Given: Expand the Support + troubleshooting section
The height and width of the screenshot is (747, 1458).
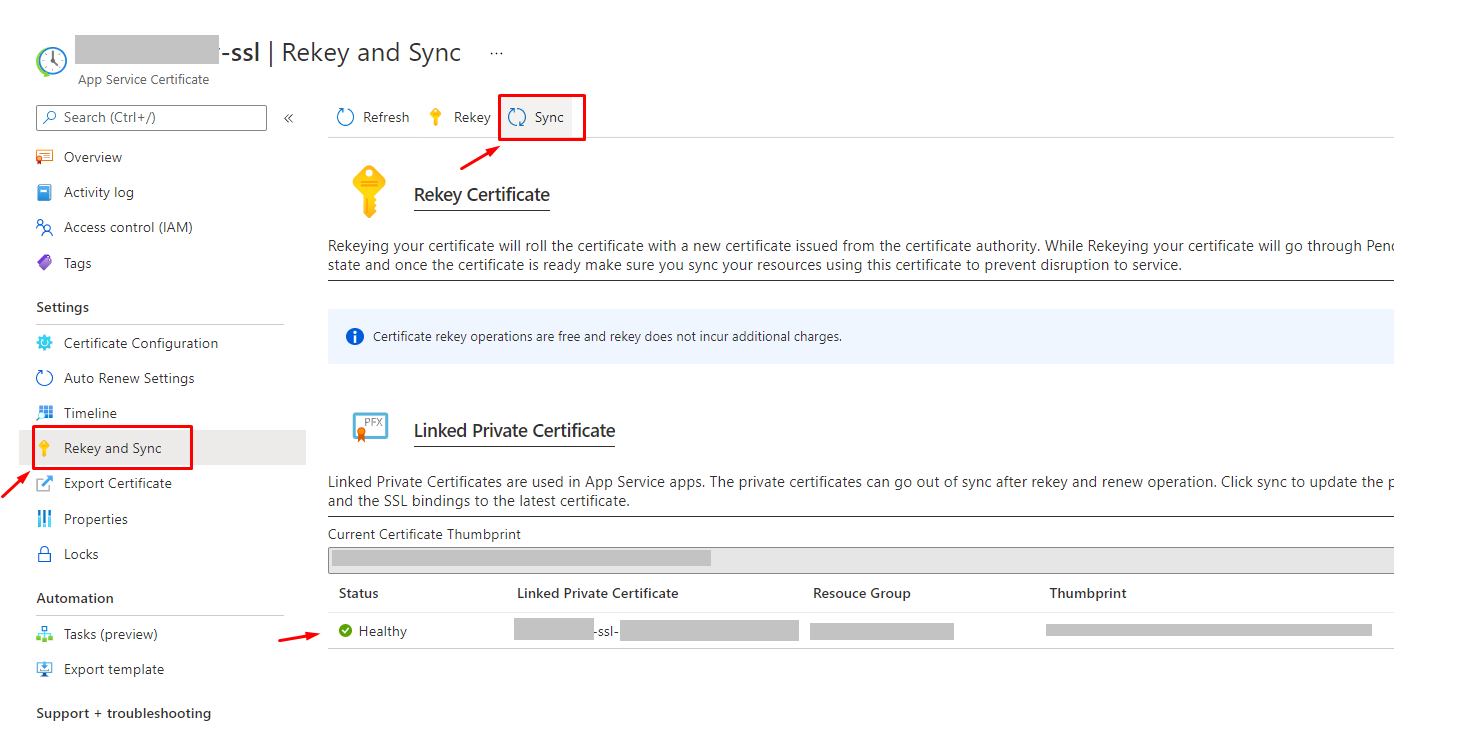Looking at the screenshot, I should click(123, 713).
